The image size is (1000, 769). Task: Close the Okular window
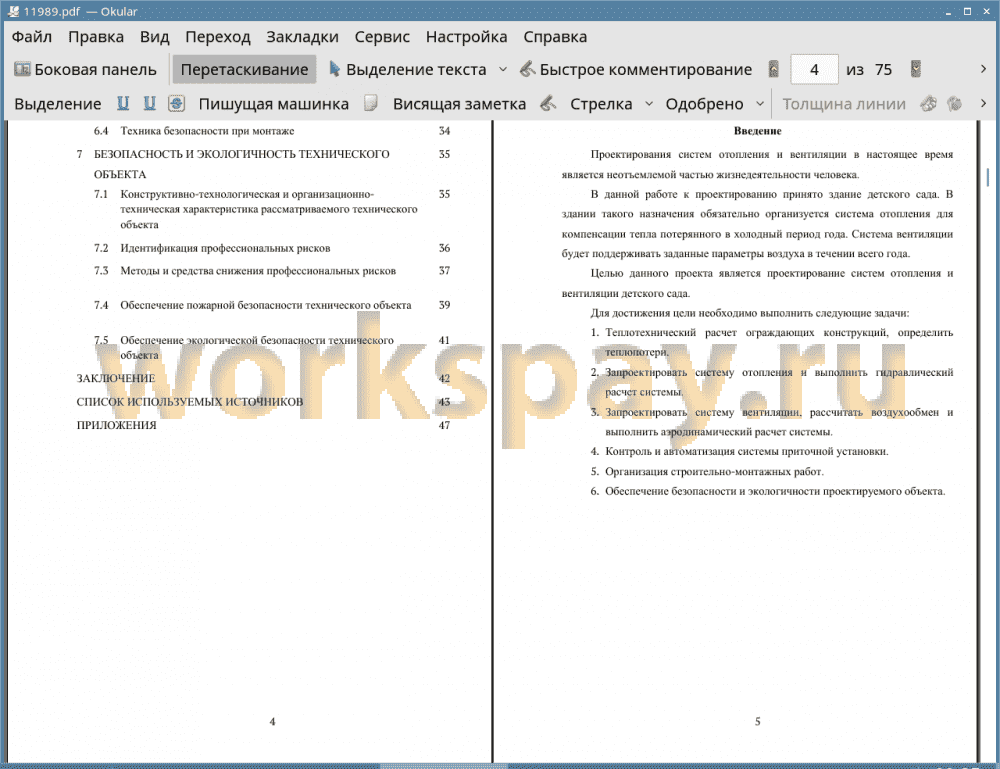(x=986, y=11)
